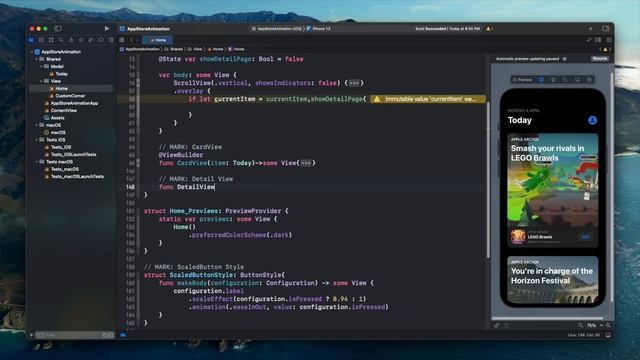Click the add file plus button
This screenshot has width=640, height=360.
31,335
